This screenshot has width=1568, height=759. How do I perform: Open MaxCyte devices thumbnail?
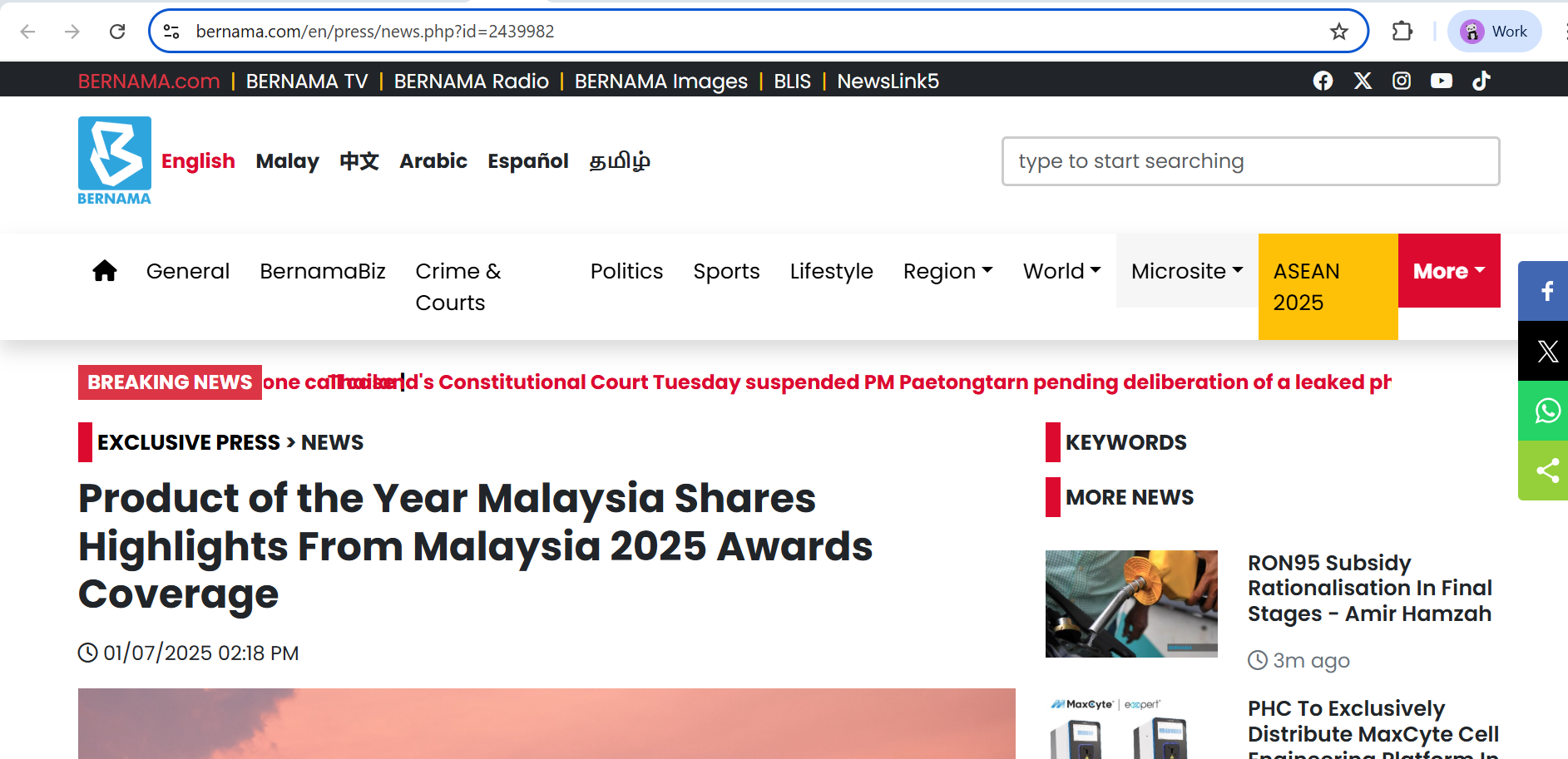(x=1131, y=727)
